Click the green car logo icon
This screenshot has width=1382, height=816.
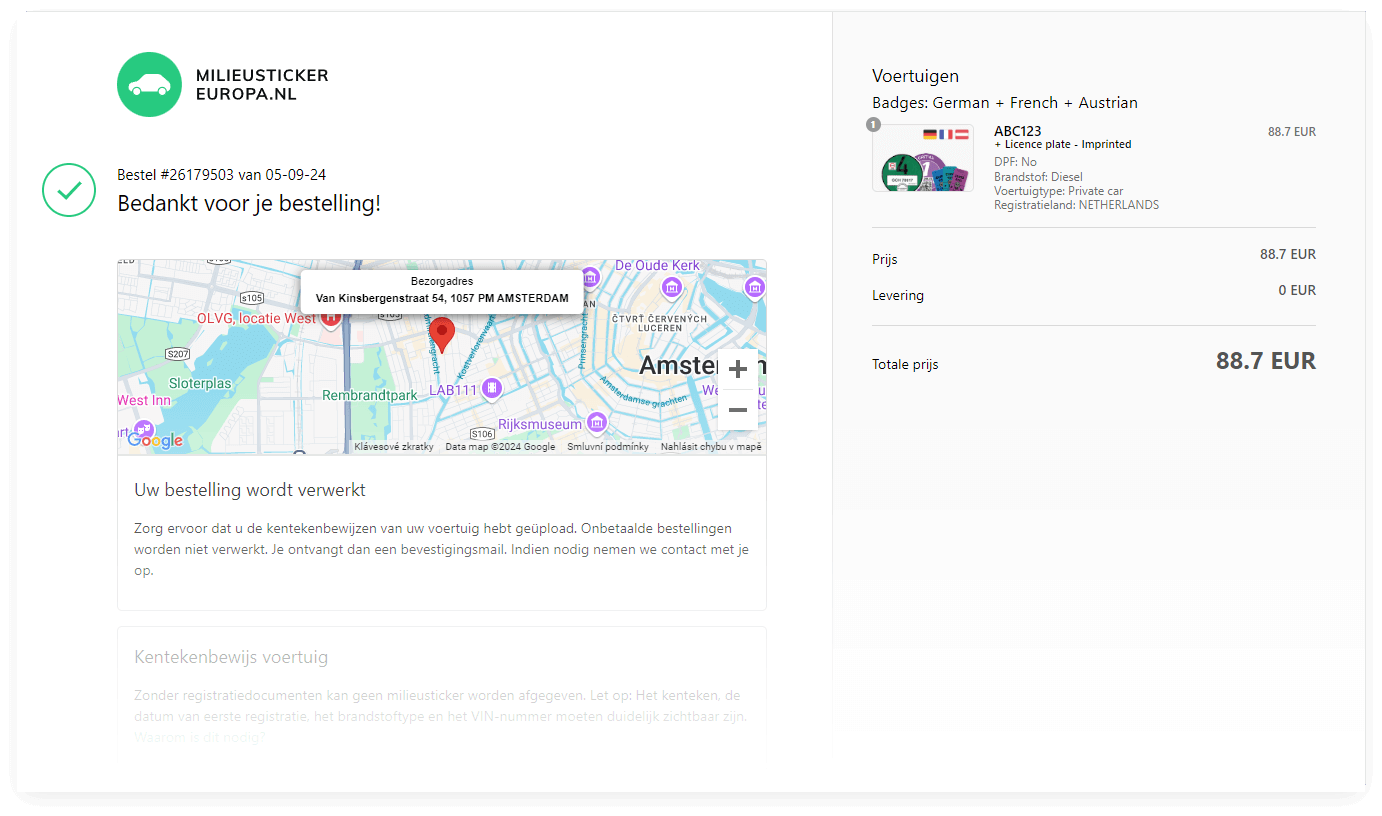149,85
